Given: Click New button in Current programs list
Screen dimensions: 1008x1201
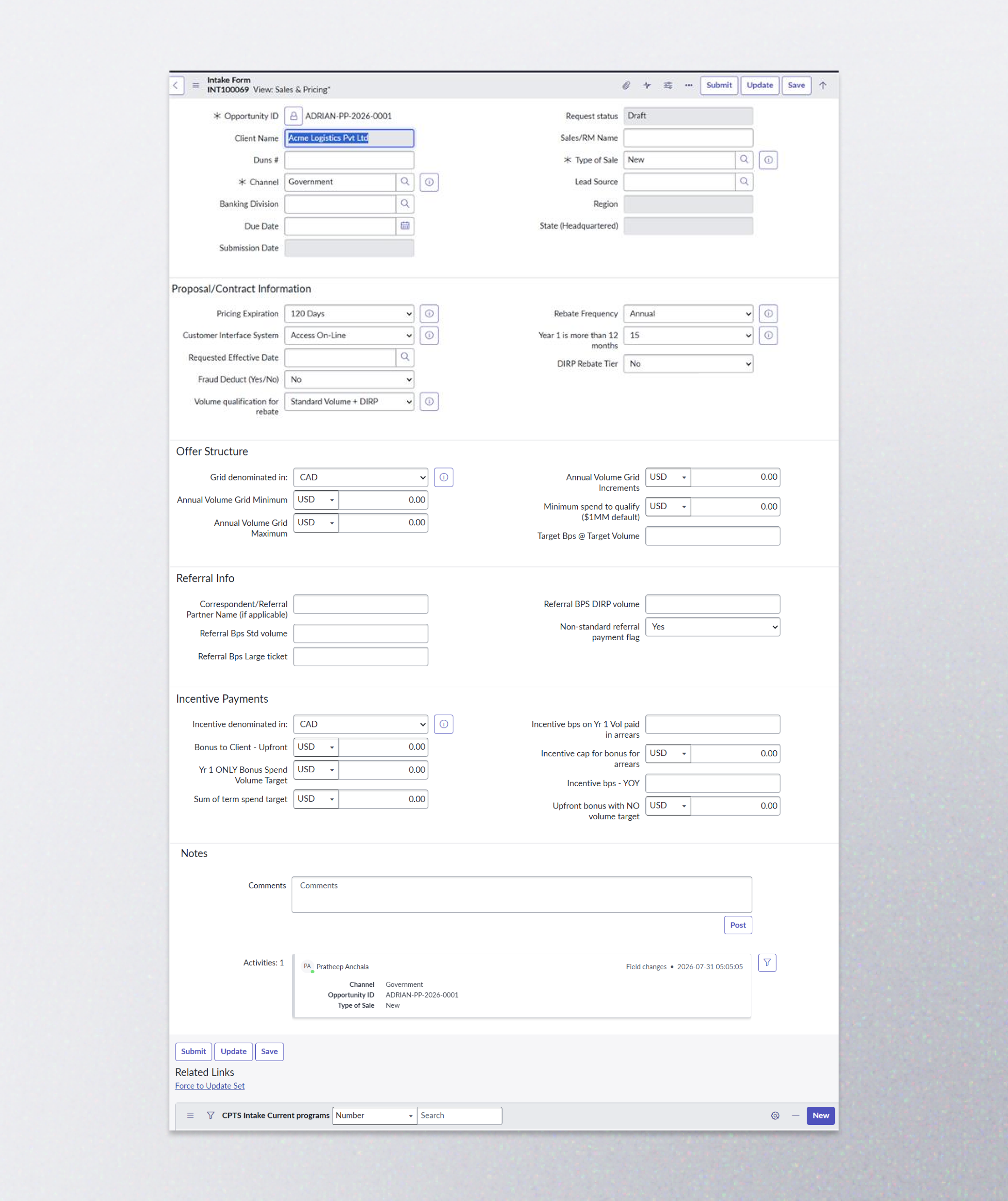Looking at the screenshot, I should [x=821, y=1116].
